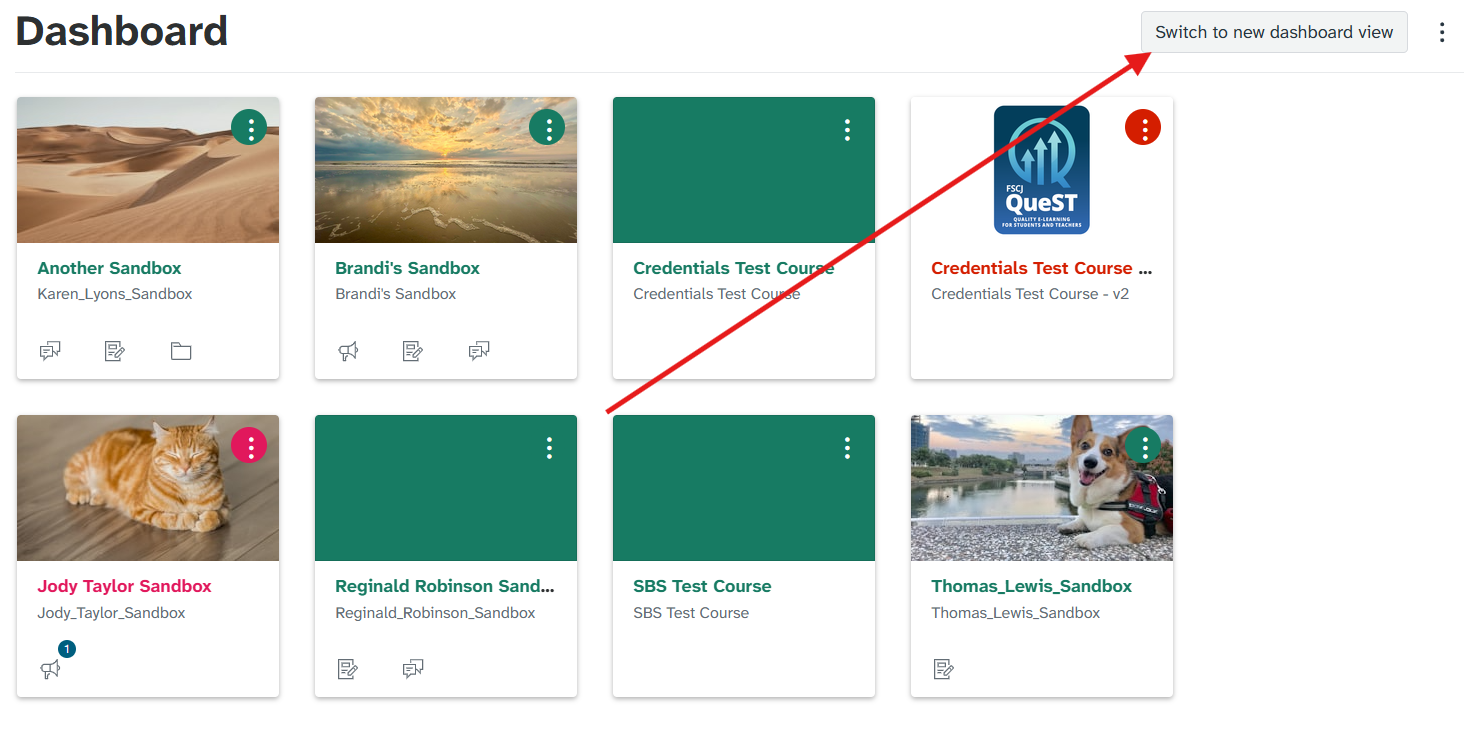Open Discussions icon on Another Sandbox card
This screenshot has width=1470, height=756.
(50, 351)
